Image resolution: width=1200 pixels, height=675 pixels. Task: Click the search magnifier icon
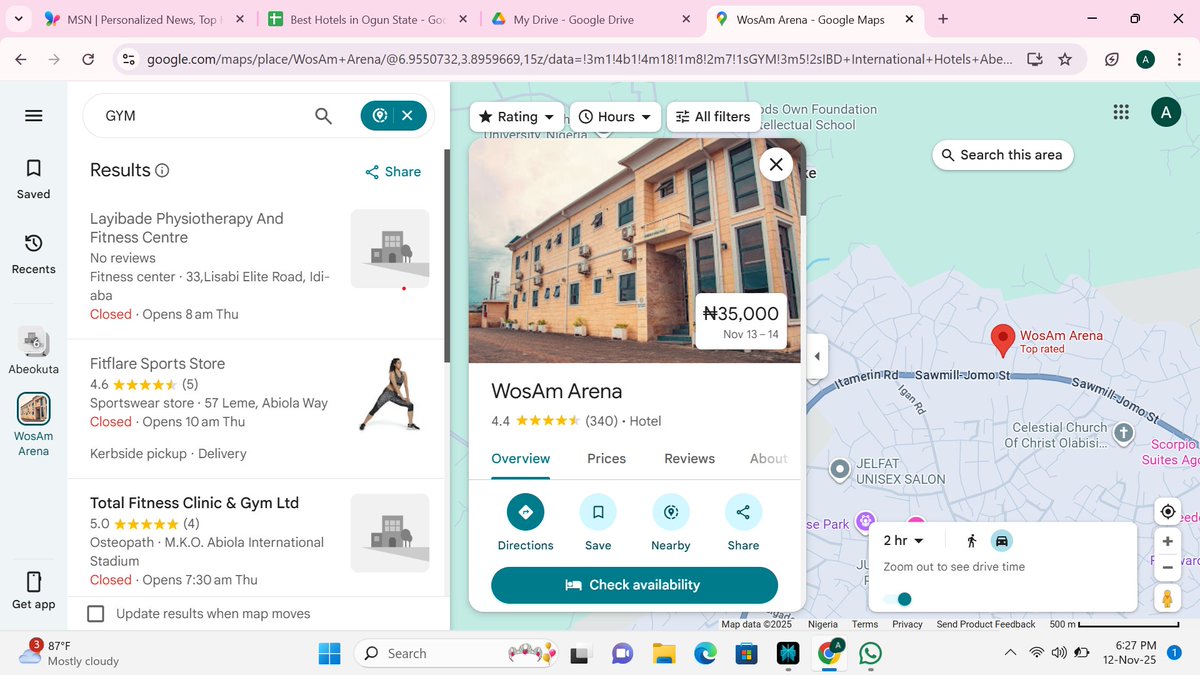pyautogui.click(x=323, y=116)
